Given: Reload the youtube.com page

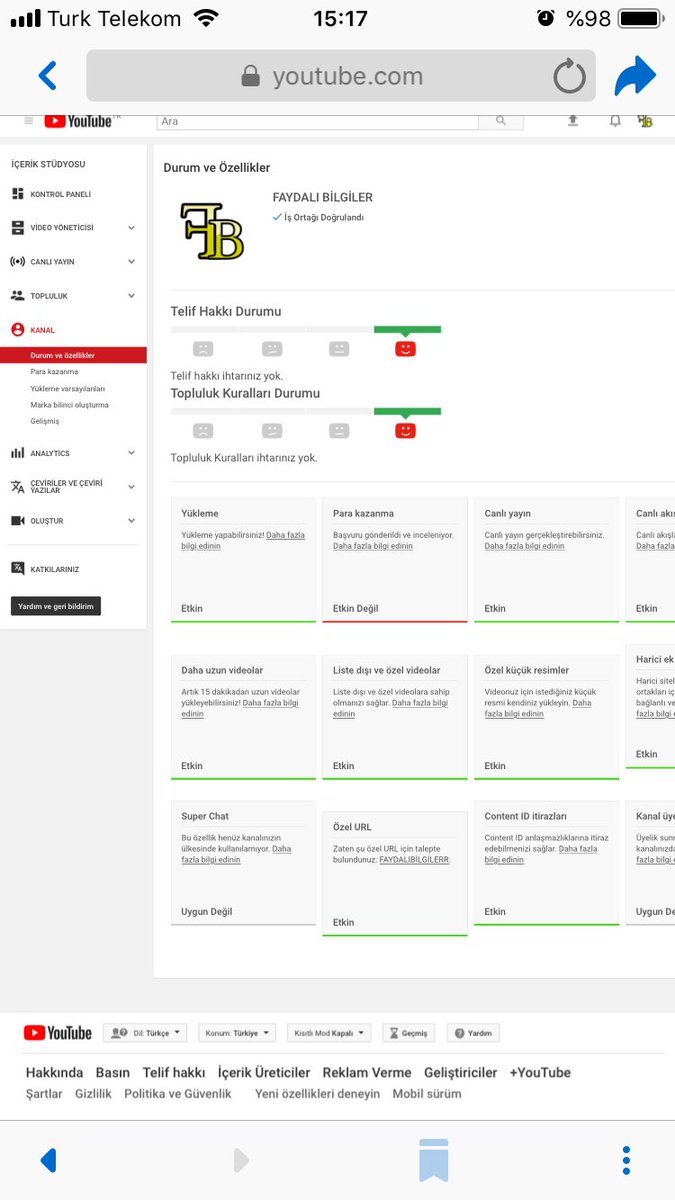Looking at the screenshot, I should 570,76.
